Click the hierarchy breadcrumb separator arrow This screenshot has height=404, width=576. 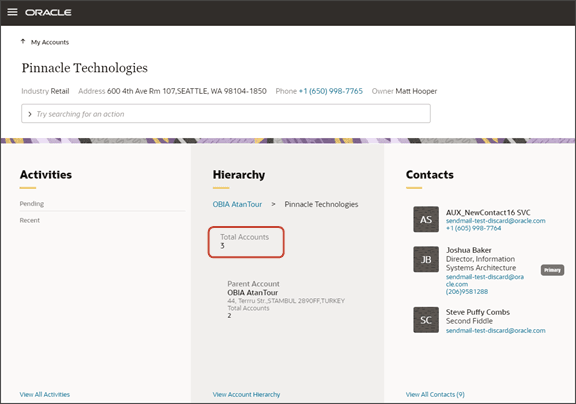273,204
